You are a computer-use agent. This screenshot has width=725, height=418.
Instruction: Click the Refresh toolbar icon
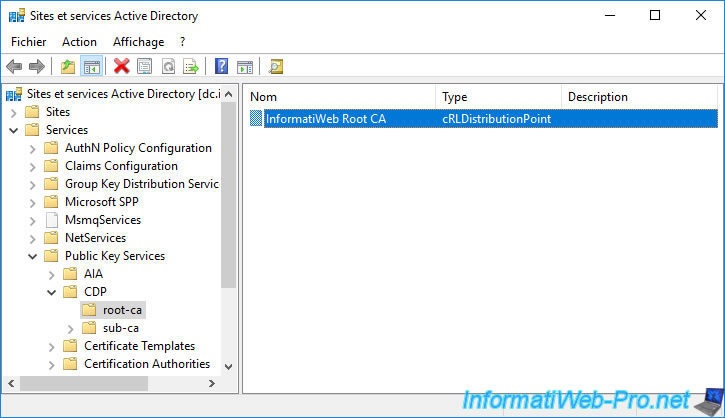(x=168, y=67)
